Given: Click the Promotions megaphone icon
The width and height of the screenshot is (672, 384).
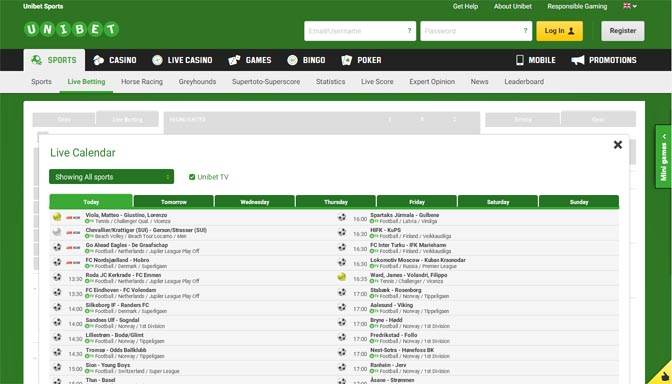Looking at the screenshot, I should pyautogui.click(x=578, y=60).
